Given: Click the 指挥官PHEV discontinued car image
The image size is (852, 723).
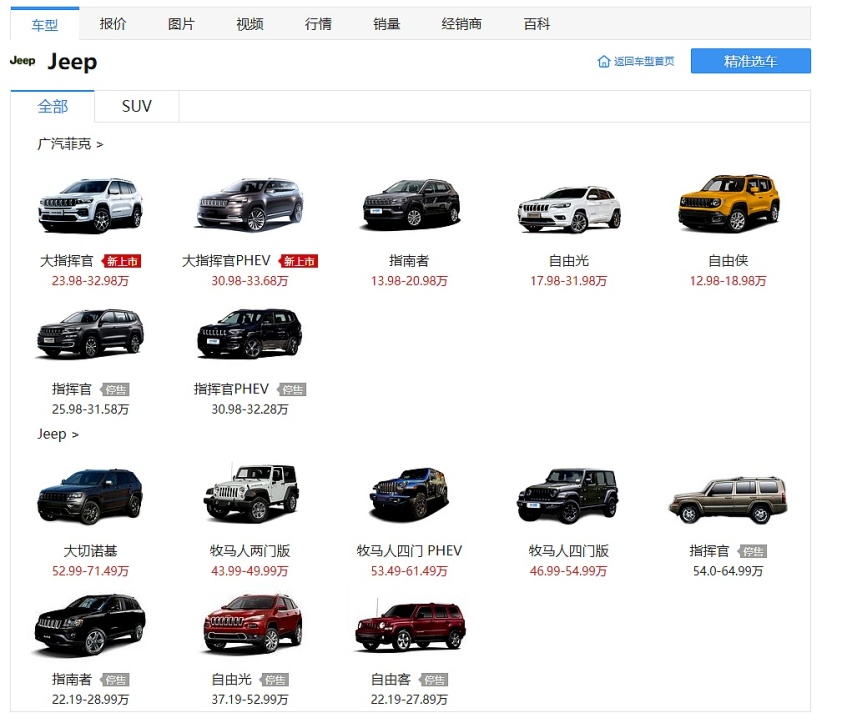Looking at the screenshot, I should (249, 333).
